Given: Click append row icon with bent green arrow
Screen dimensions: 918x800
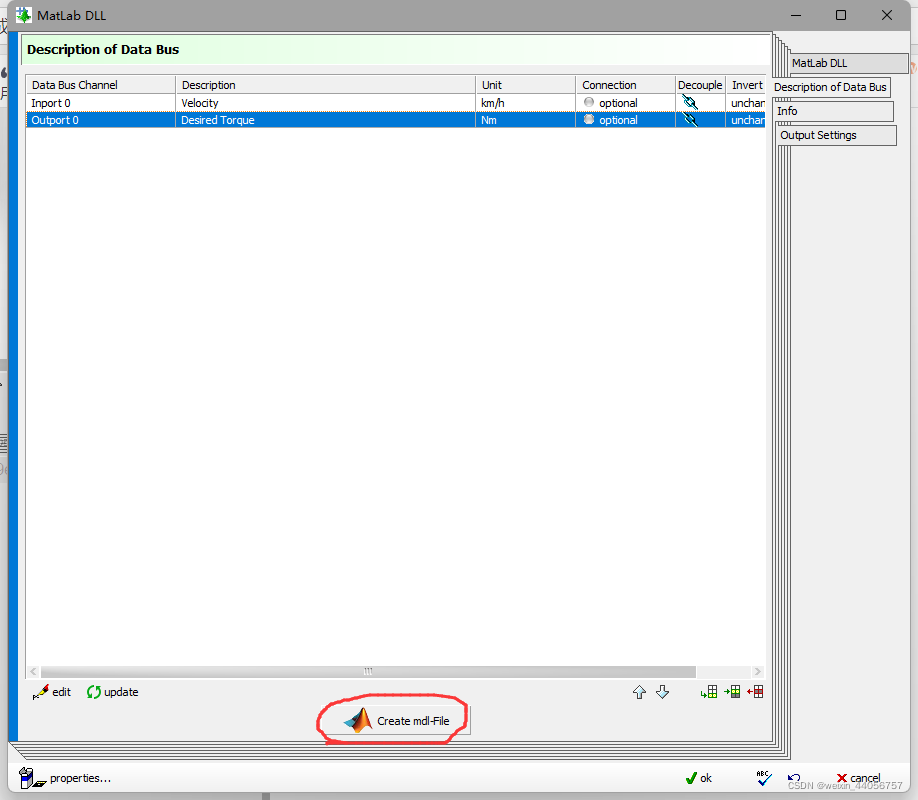Looking at the screenshot, I should tap(709, 692).
